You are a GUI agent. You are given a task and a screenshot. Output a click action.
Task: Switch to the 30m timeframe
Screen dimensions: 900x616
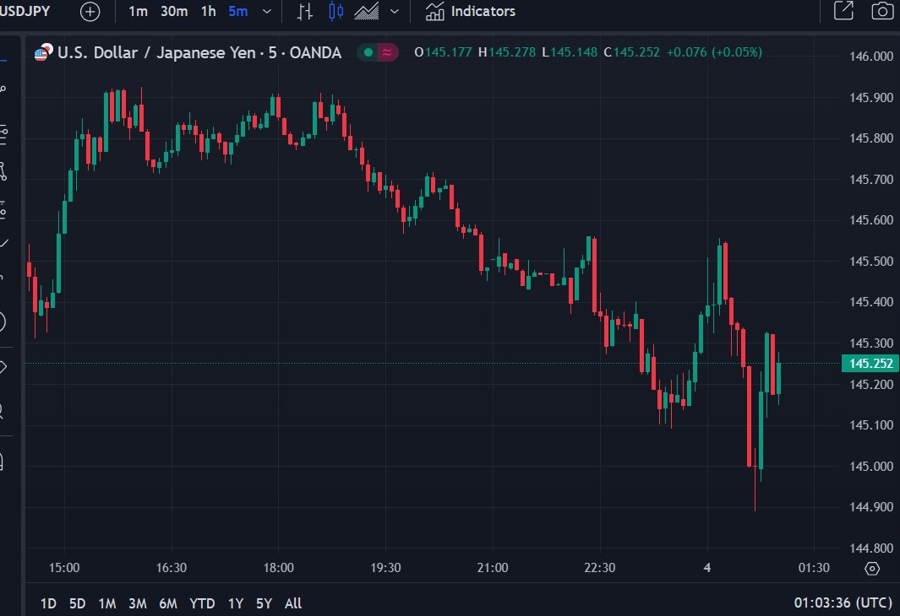point(174,12)
